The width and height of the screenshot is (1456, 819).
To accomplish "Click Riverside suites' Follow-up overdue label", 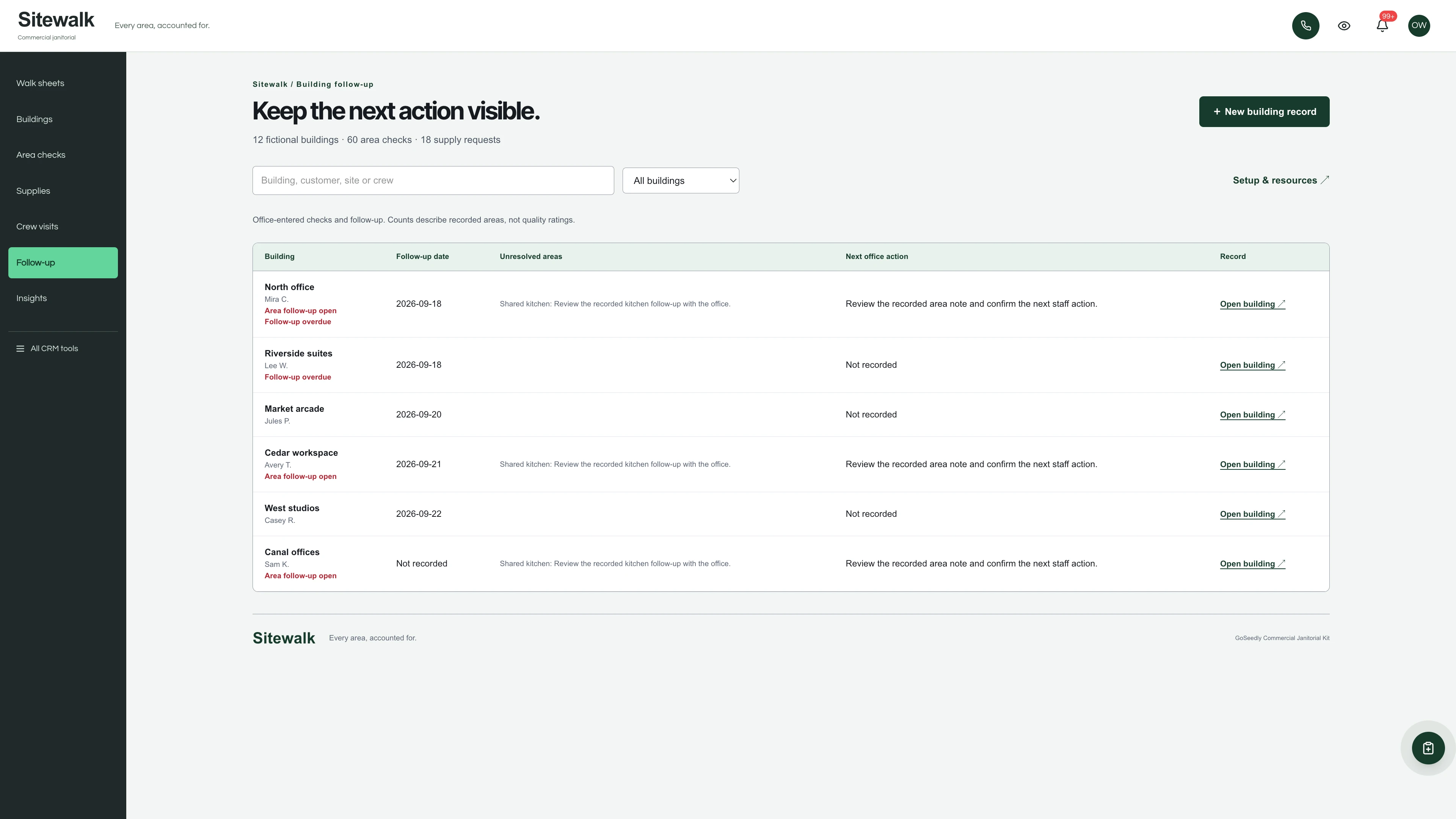I will [298, 378].
